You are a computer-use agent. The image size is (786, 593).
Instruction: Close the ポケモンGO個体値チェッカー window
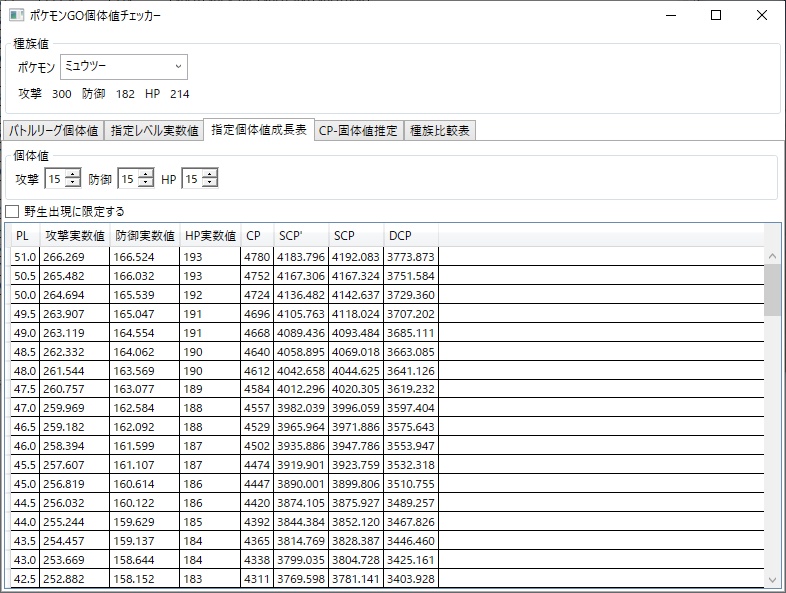(762, 15)
